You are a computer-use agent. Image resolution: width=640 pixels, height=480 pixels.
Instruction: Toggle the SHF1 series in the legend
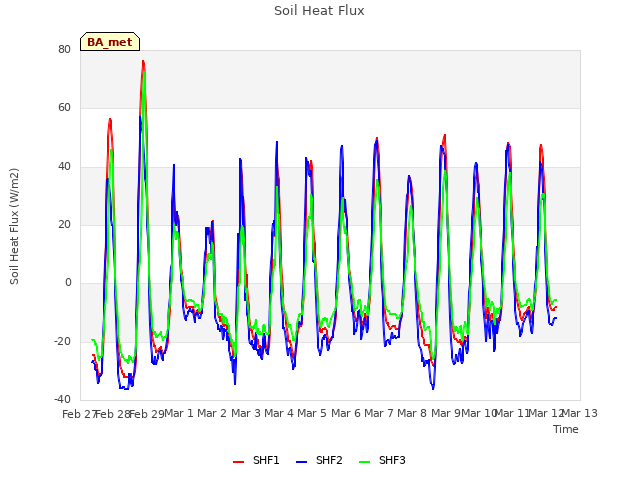(x=256, y=460)
